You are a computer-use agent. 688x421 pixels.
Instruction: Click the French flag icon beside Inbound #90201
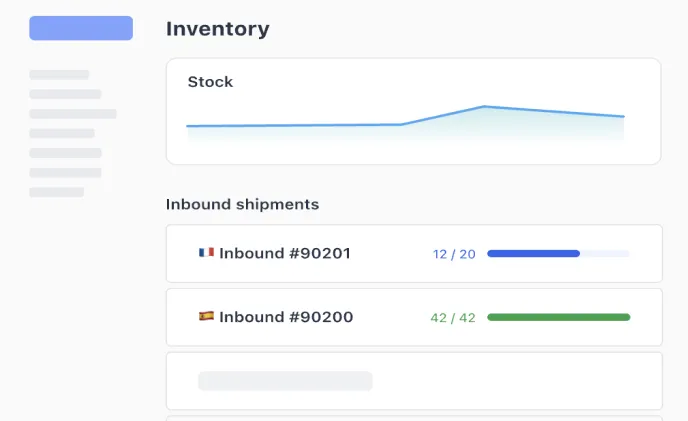(x=206, y=252)
